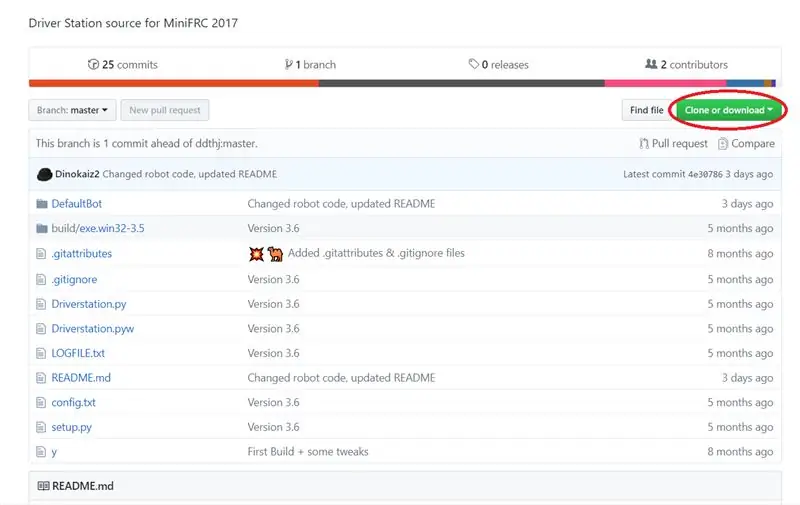Click the releases tag icon
This screenshot has height=505, width=800.
(x=473, y=64)
